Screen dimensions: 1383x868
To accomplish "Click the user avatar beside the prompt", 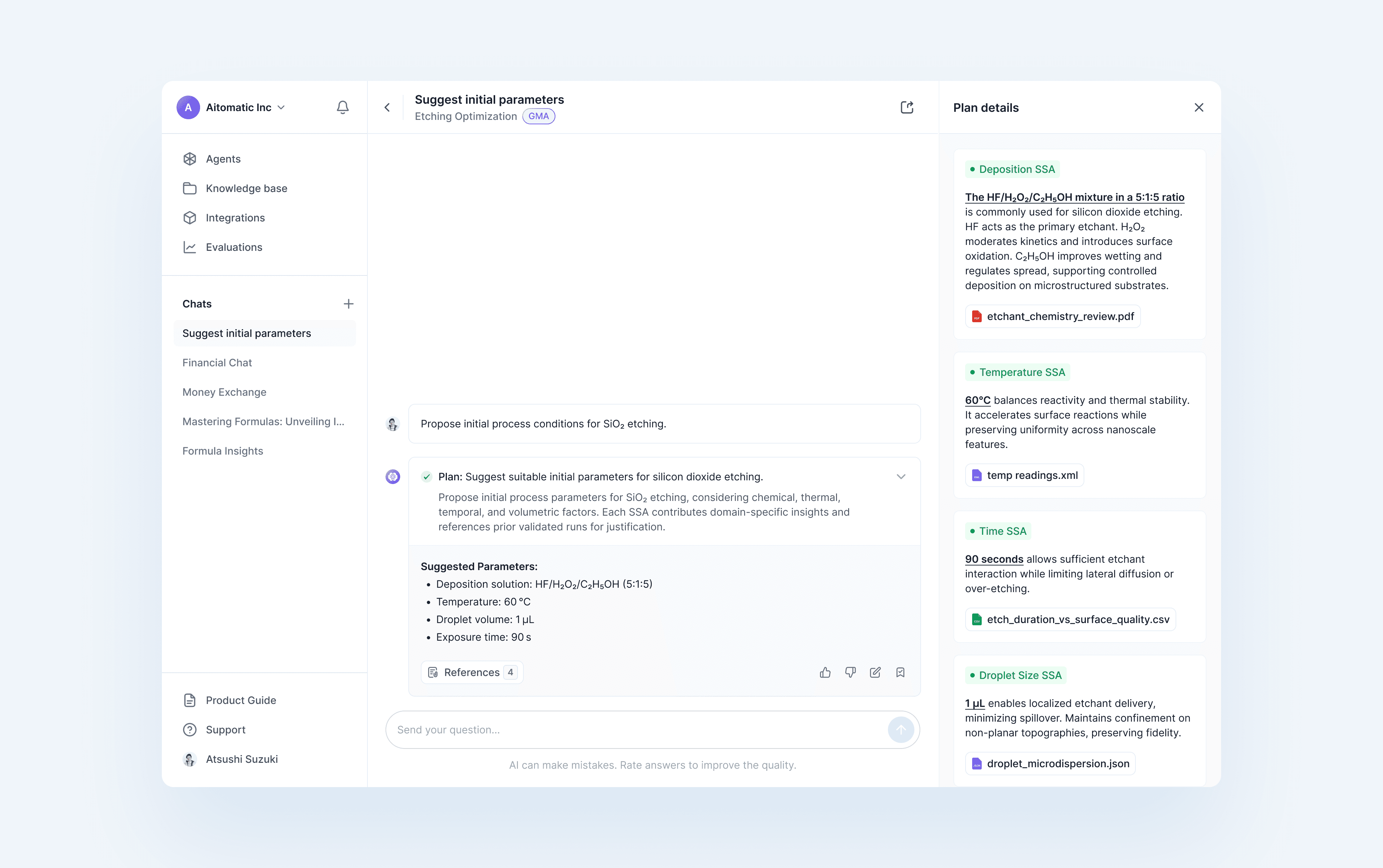I will click(393, 424).
